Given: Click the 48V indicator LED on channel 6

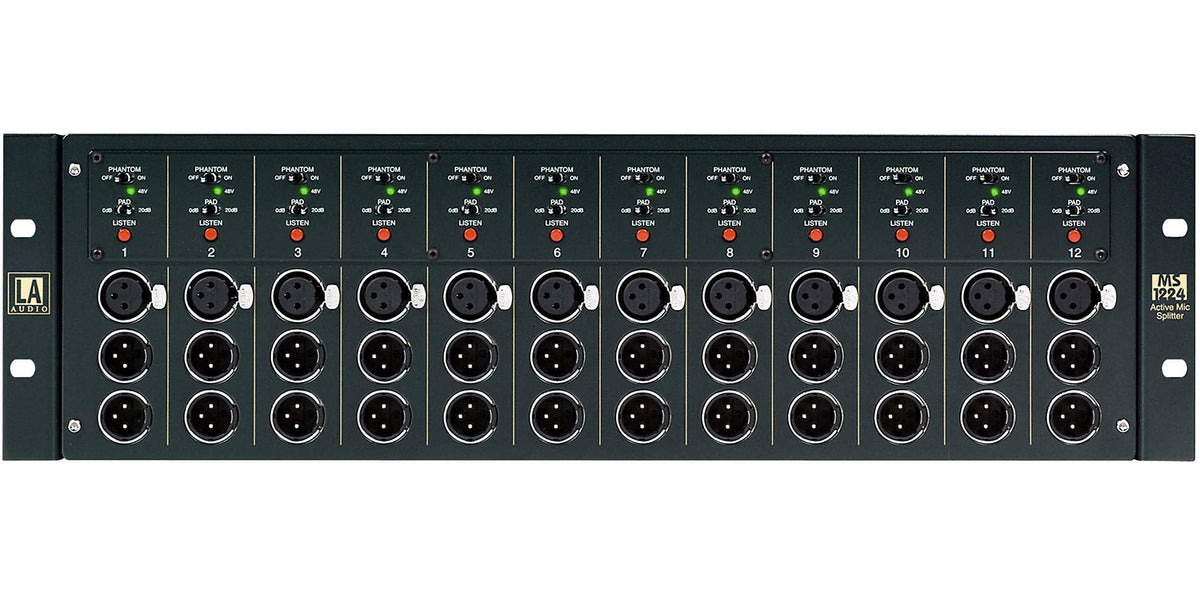Looking at the screenshot, I should pos(564,190).
